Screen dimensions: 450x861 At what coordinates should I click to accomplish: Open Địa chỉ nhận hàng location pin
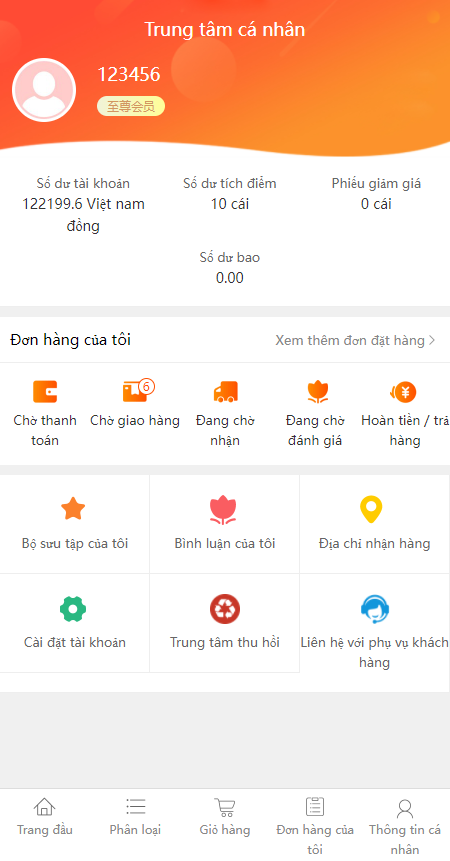point(372,509)
